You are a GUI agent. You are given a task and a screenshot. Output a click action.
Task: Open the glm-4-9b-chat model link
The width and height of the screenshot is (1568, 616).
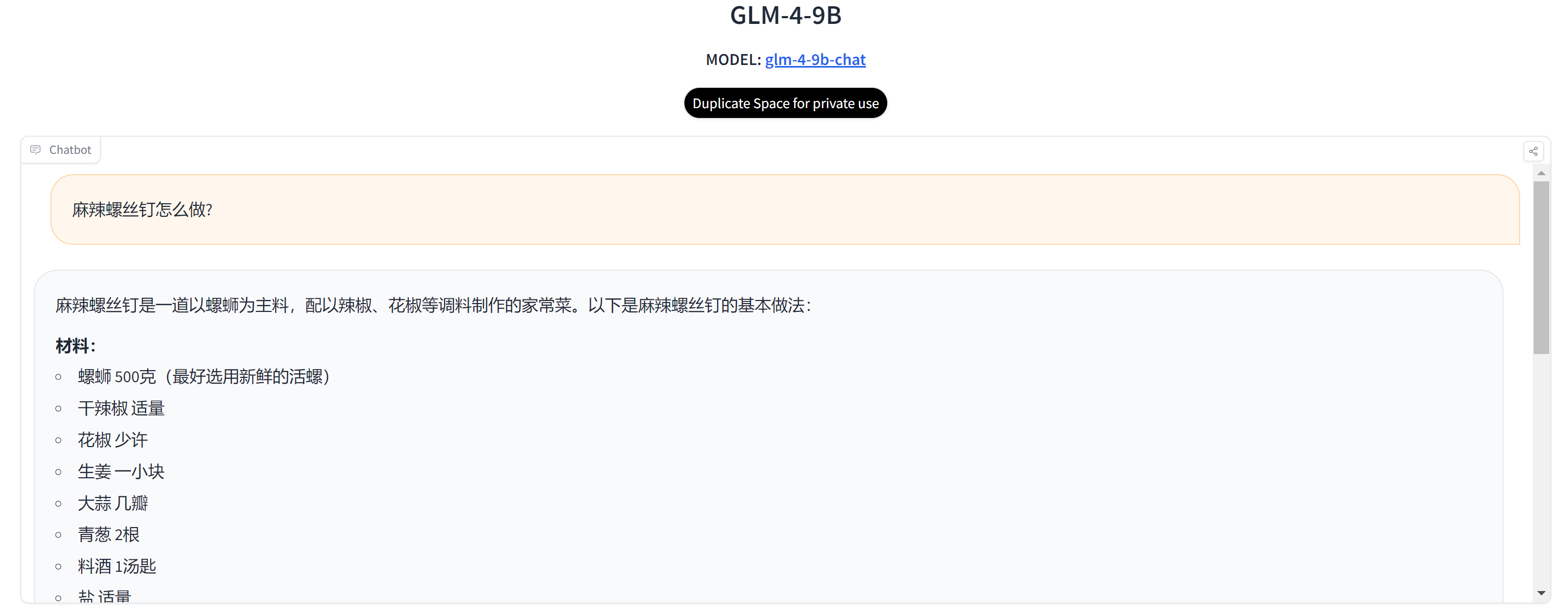click(x=814, y=60)
